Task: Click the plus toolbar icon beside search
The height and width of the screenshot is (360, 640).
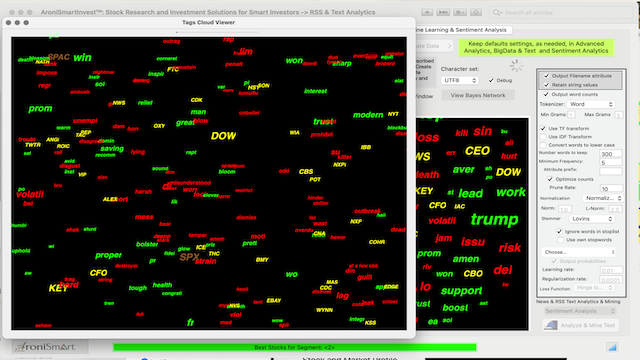Action: tap(427, 13)
